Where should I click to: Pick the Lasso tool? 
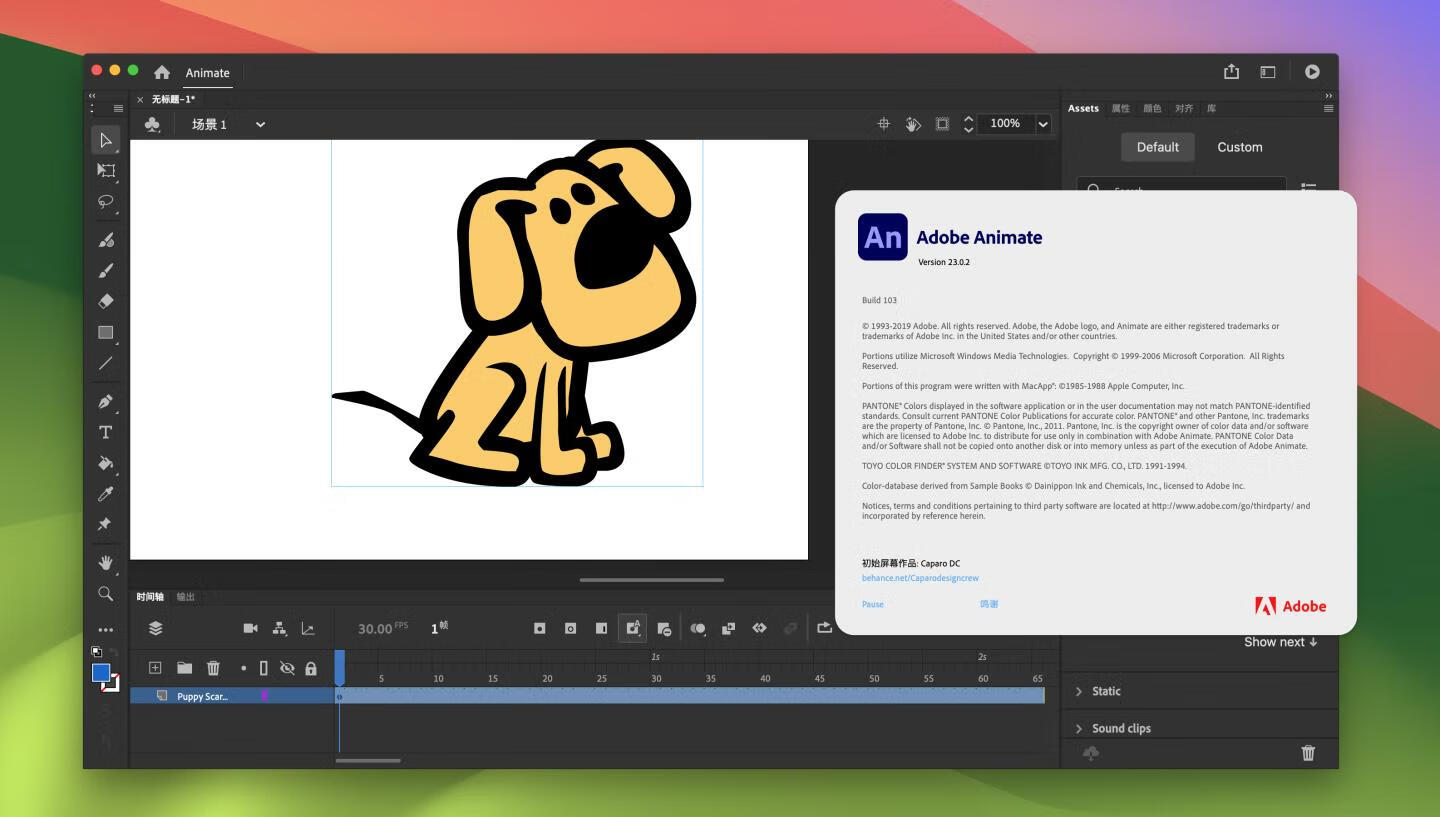106,202
